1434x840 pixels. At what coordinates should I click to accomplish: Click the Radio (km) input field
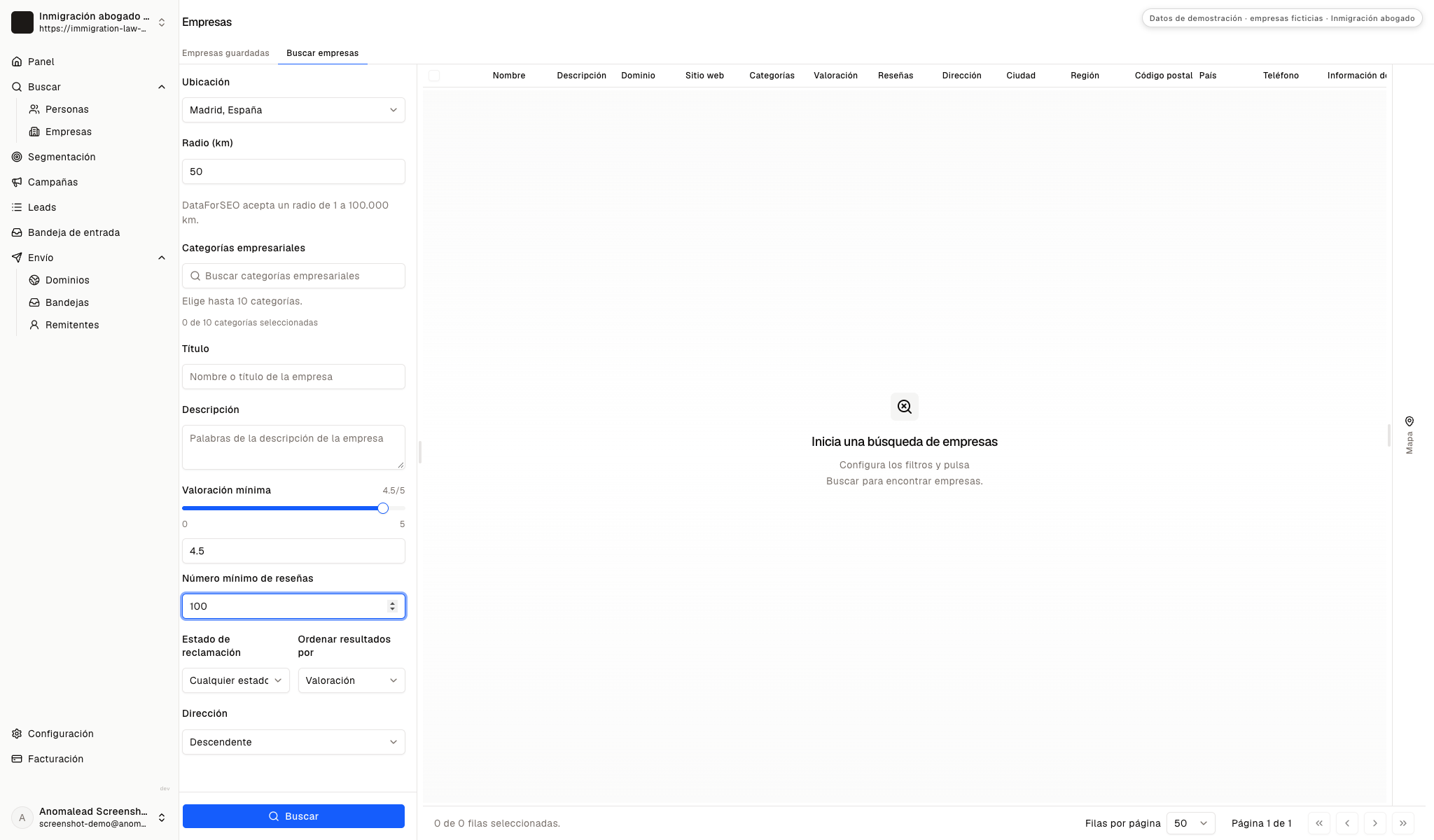(293, 171)
